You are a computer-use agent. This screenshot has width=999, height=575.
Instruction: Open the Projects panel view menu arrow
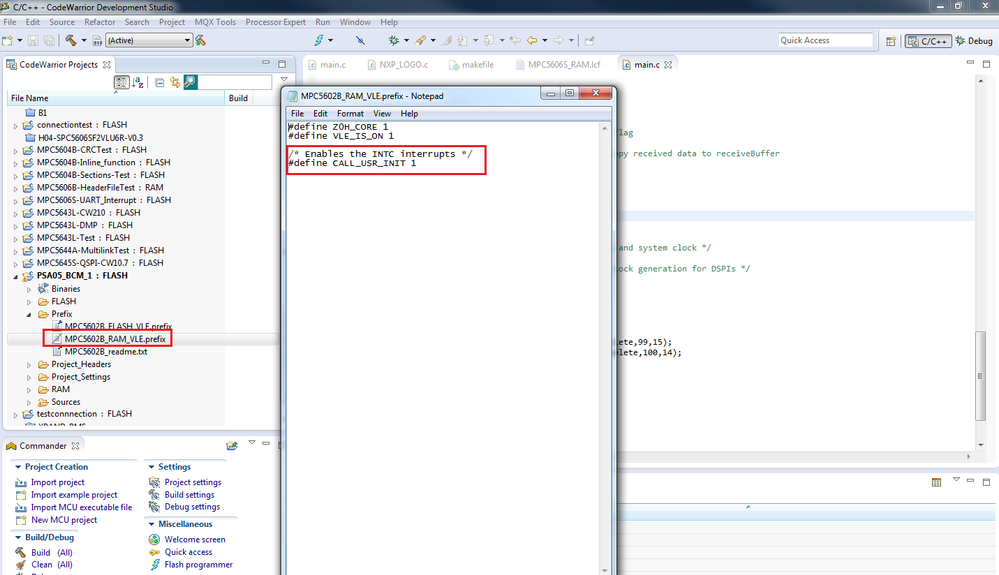[x=284, y=80]
